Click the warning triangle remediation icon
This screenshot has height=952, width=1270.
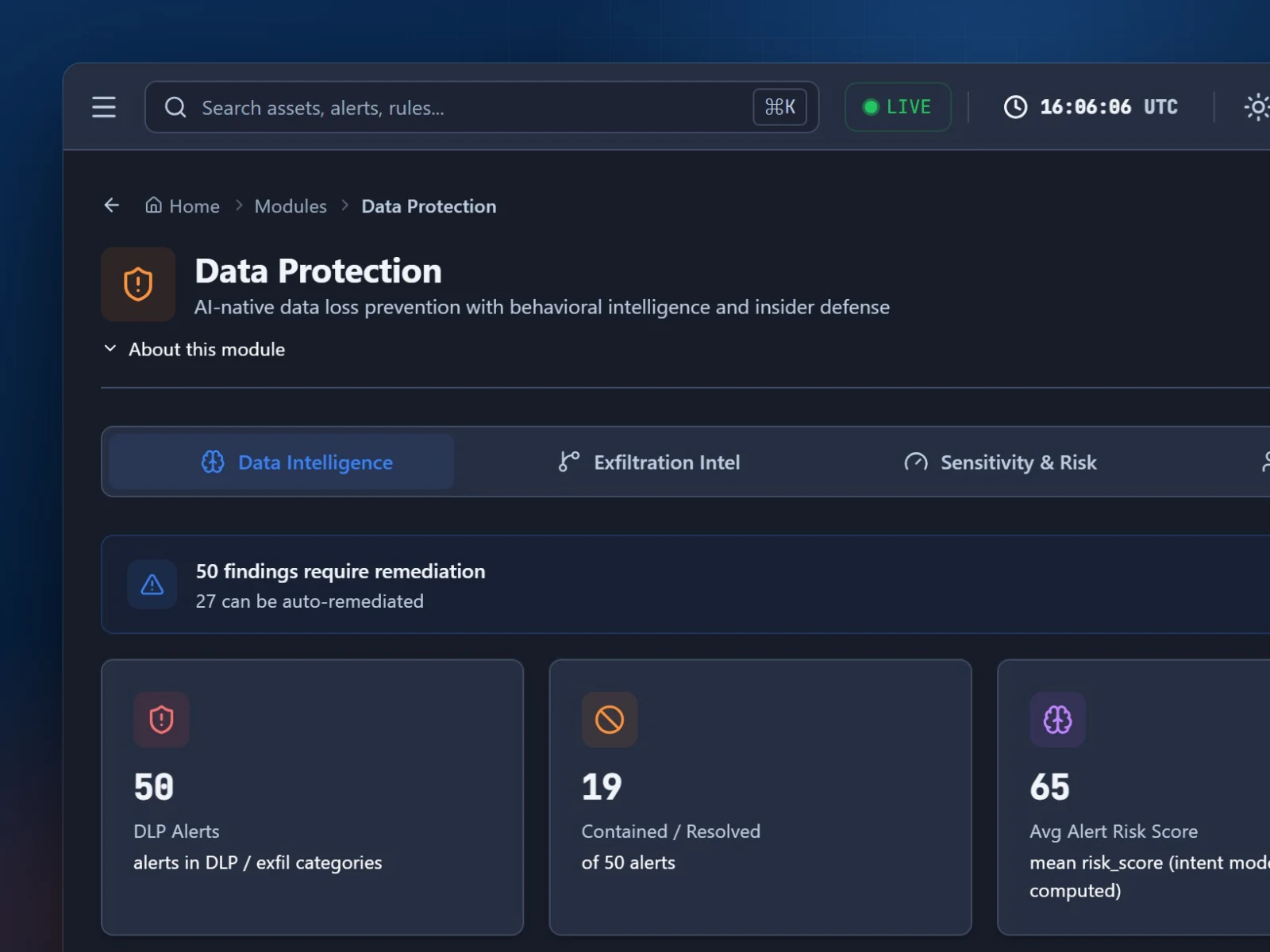[152, 585]
